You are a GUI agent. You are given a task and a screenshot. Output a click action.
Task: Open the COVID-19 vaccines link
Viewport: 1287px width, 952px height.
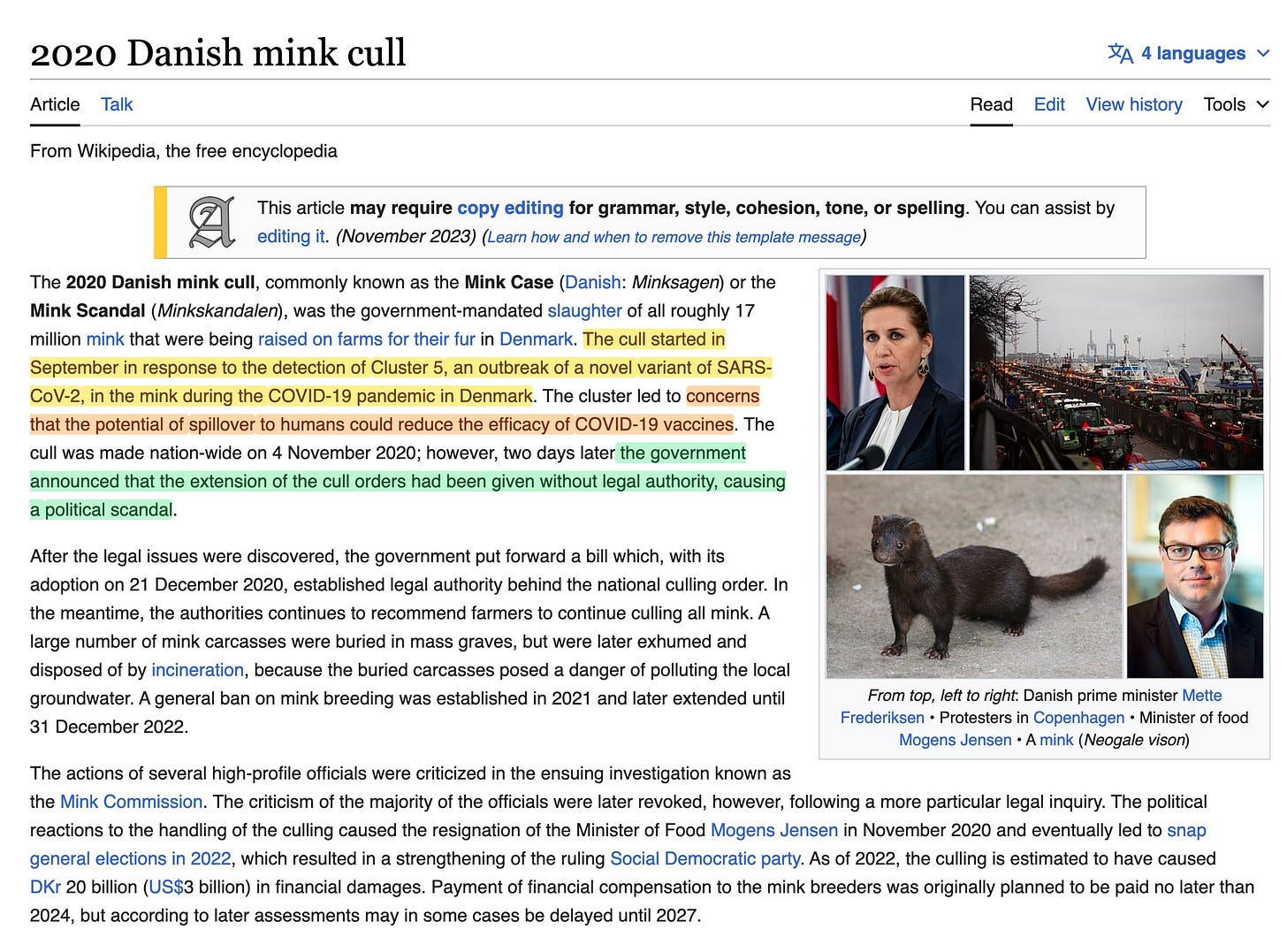[x=654, y=423]
